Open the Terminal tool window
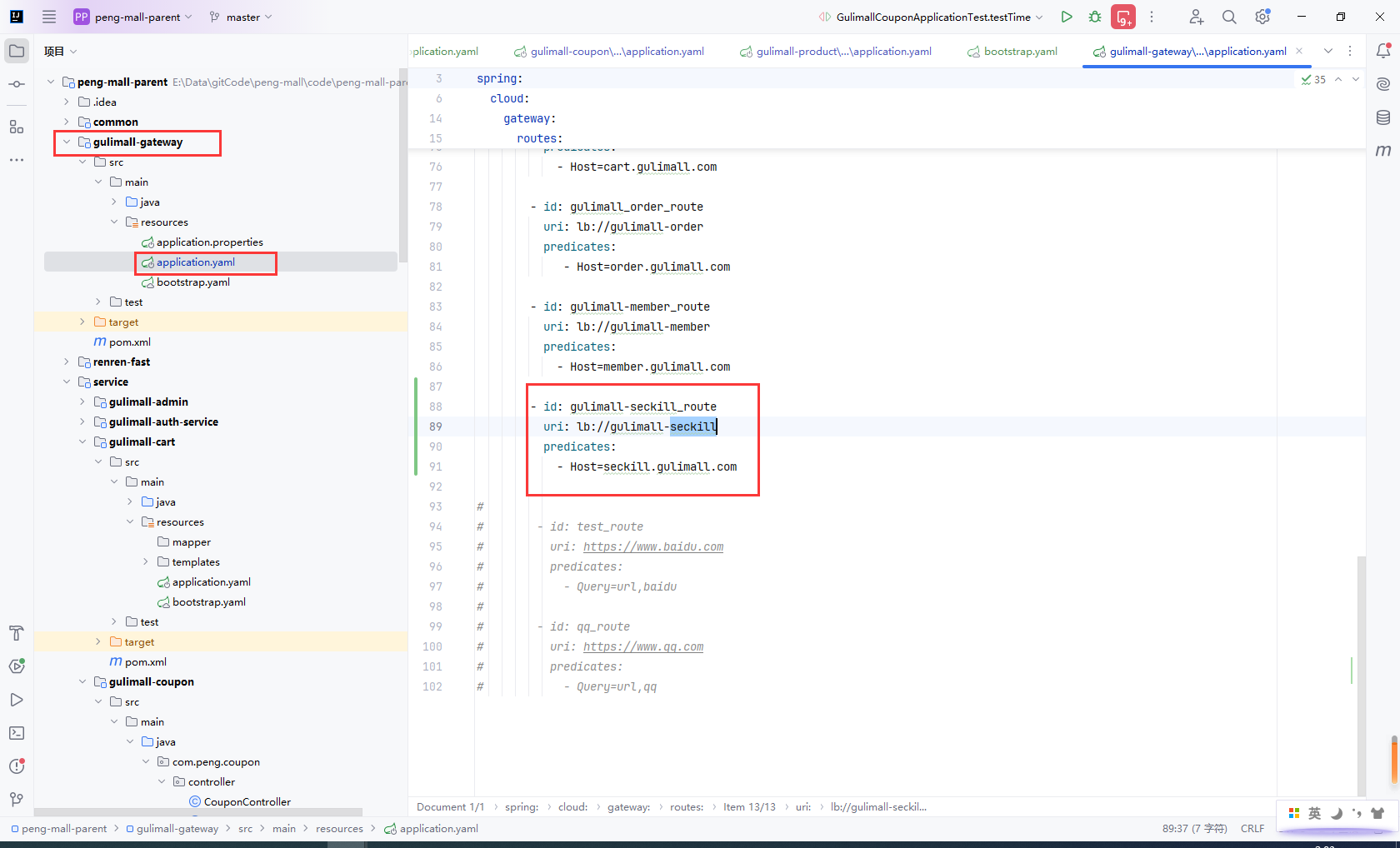The width and height of the screenshot is (1400, 848). click(x=17, y=733)
